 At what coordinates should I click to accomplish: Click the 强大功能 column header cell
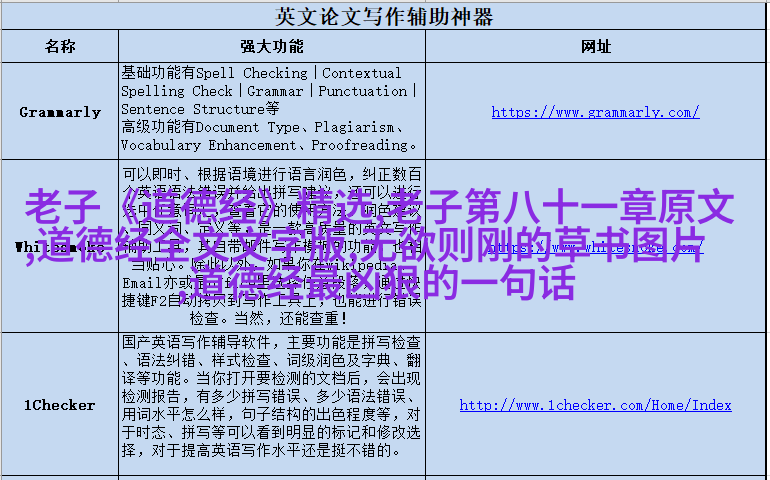pyautogui.click(x=272, y=46)
